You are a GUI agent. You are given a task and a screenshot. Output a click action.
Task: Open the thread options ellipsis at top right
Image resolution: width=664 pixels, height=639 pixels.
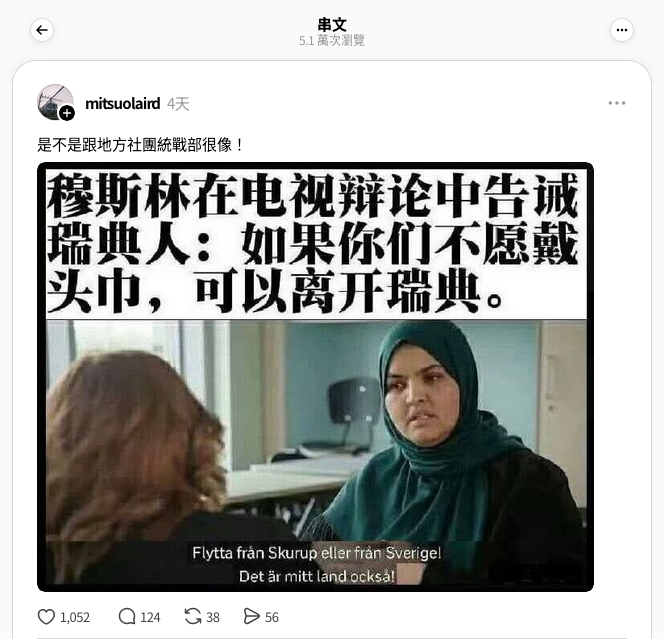tap(622, 30)
